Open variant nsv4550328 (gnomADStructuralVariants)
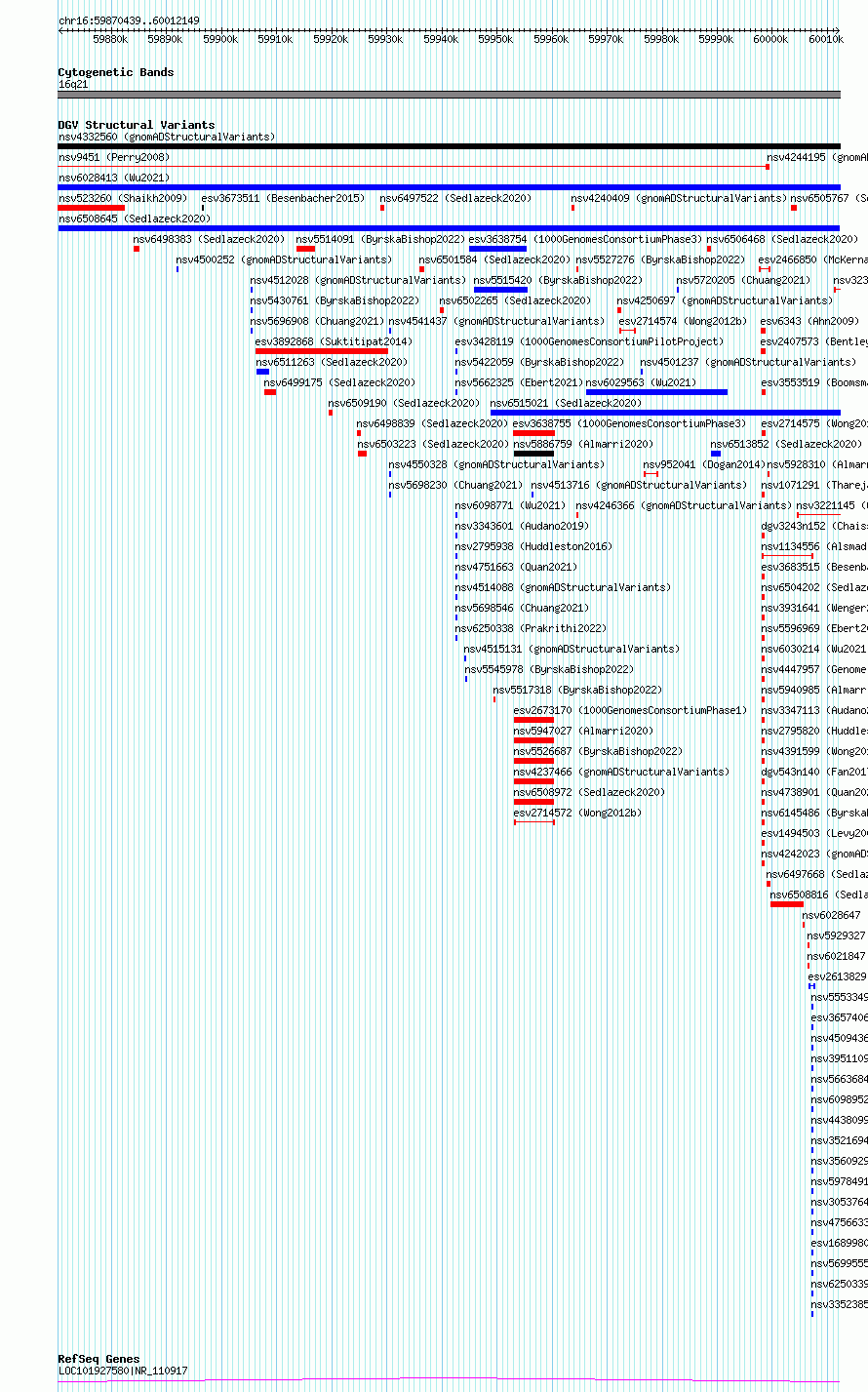This screenshot has width=868, height=1392. (x=496, y=464)
